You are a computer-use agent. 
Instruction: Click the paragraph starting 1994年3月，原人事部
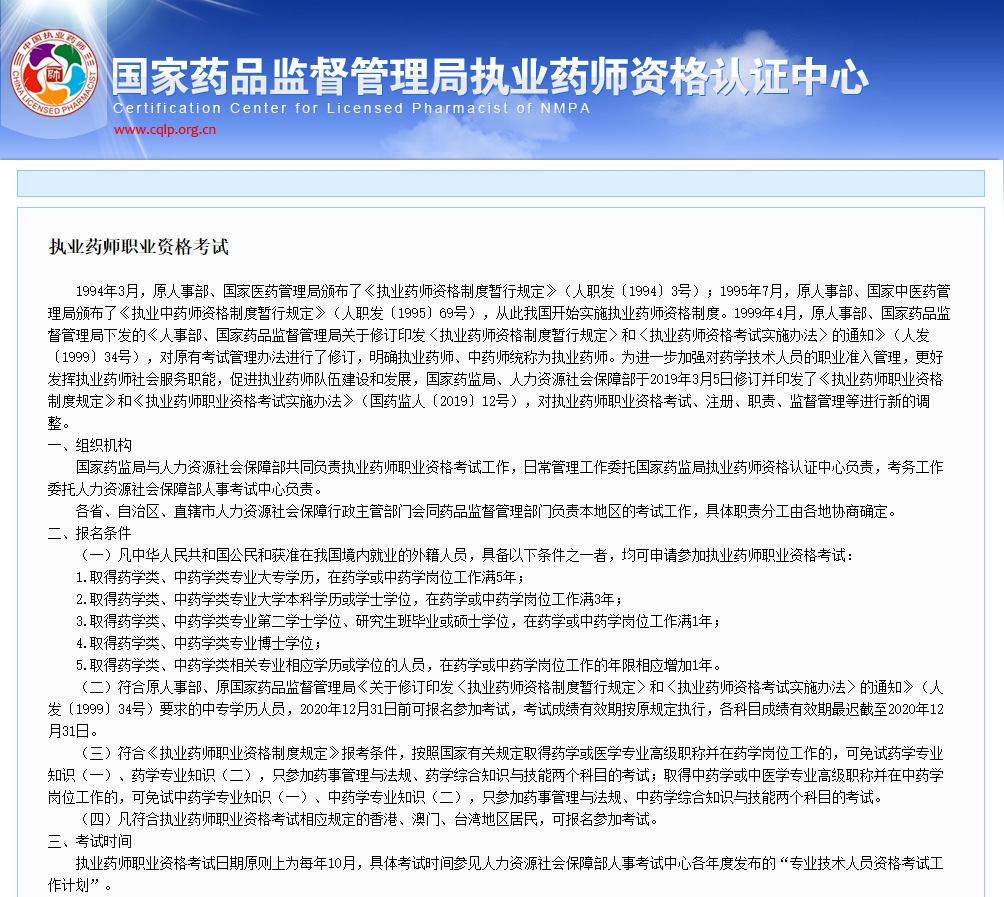499,357
